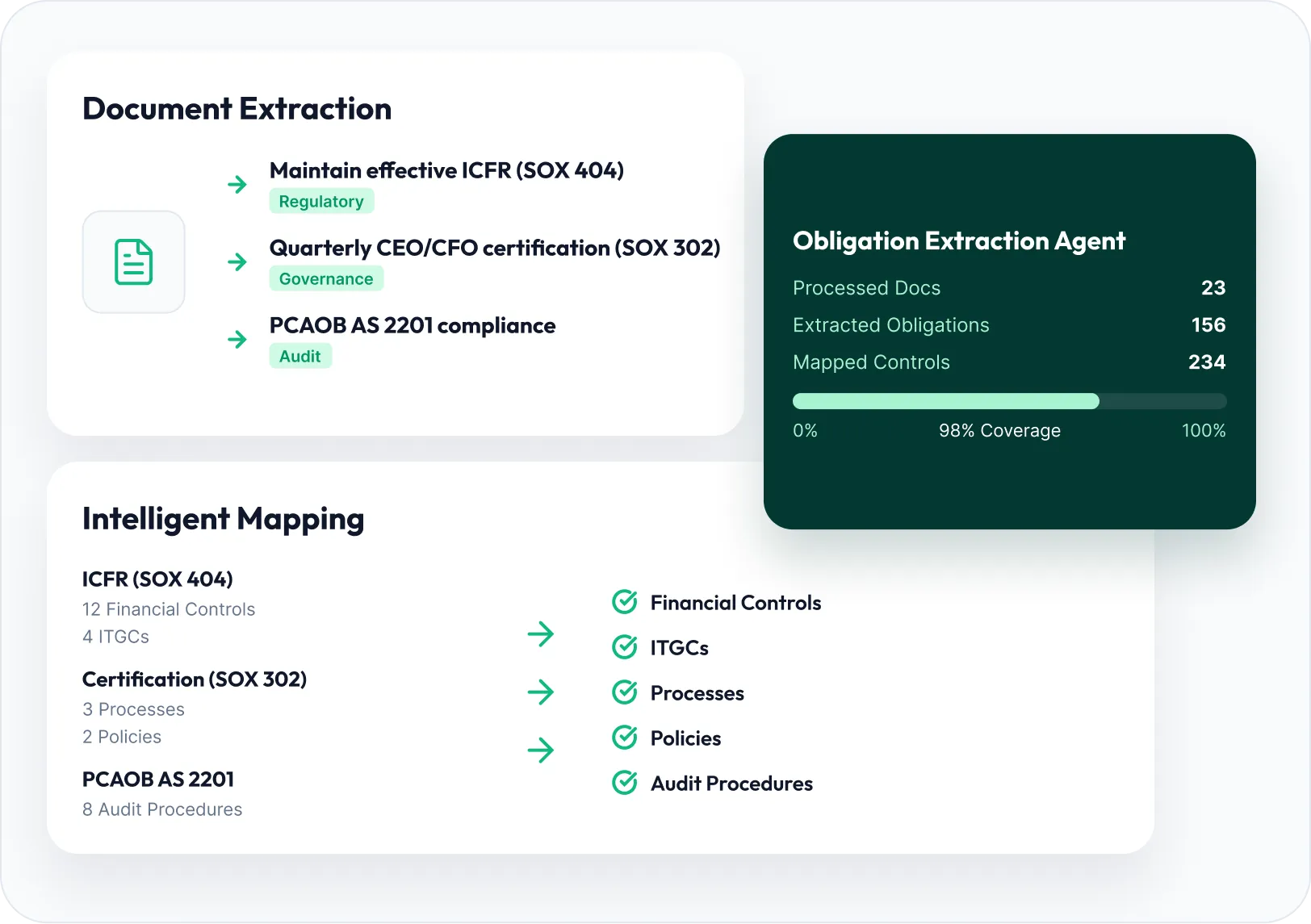Open the PCAOB AS 2201 mapping item

(162, 794)
